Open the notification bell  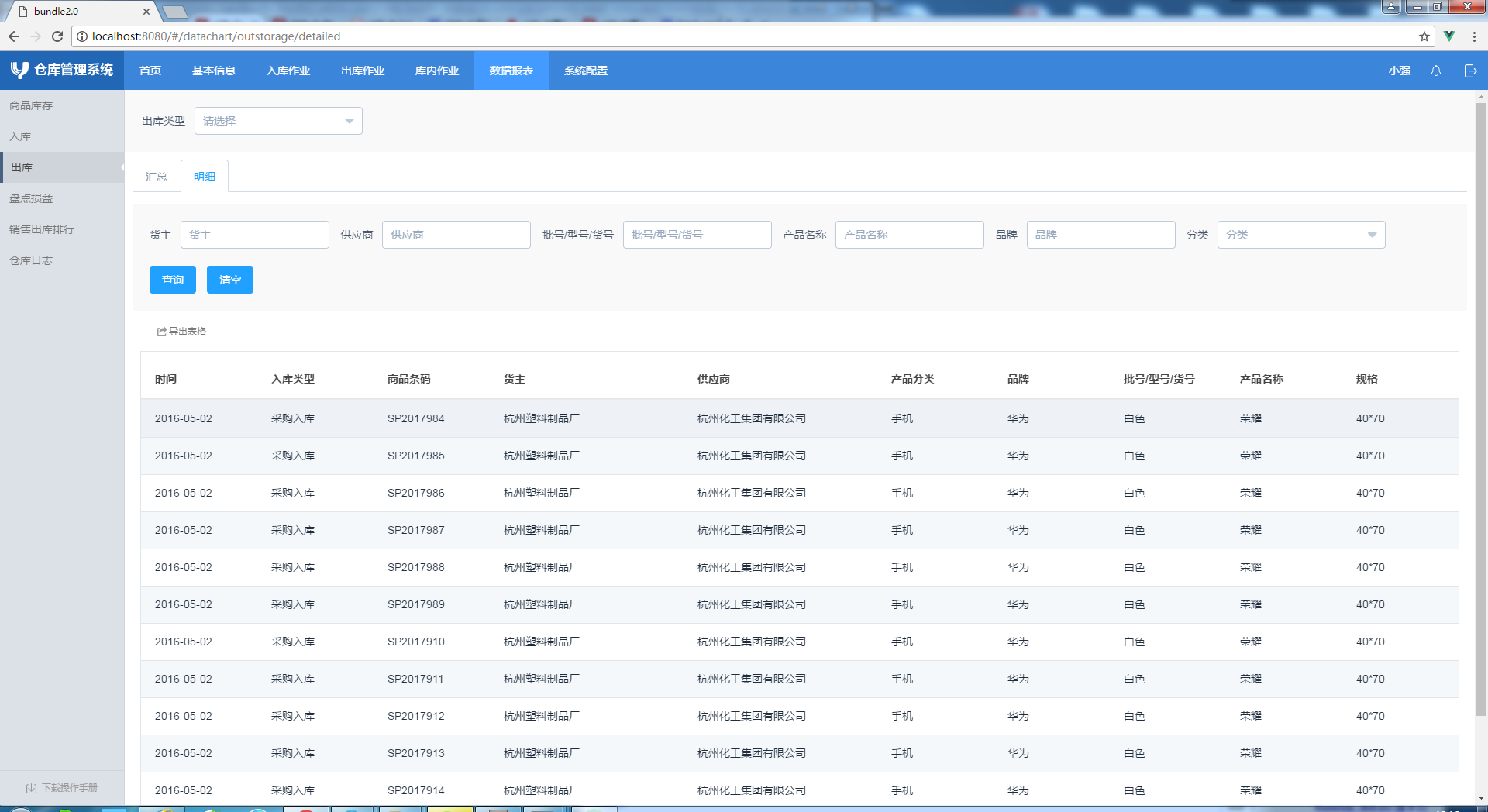(1436, 71)
